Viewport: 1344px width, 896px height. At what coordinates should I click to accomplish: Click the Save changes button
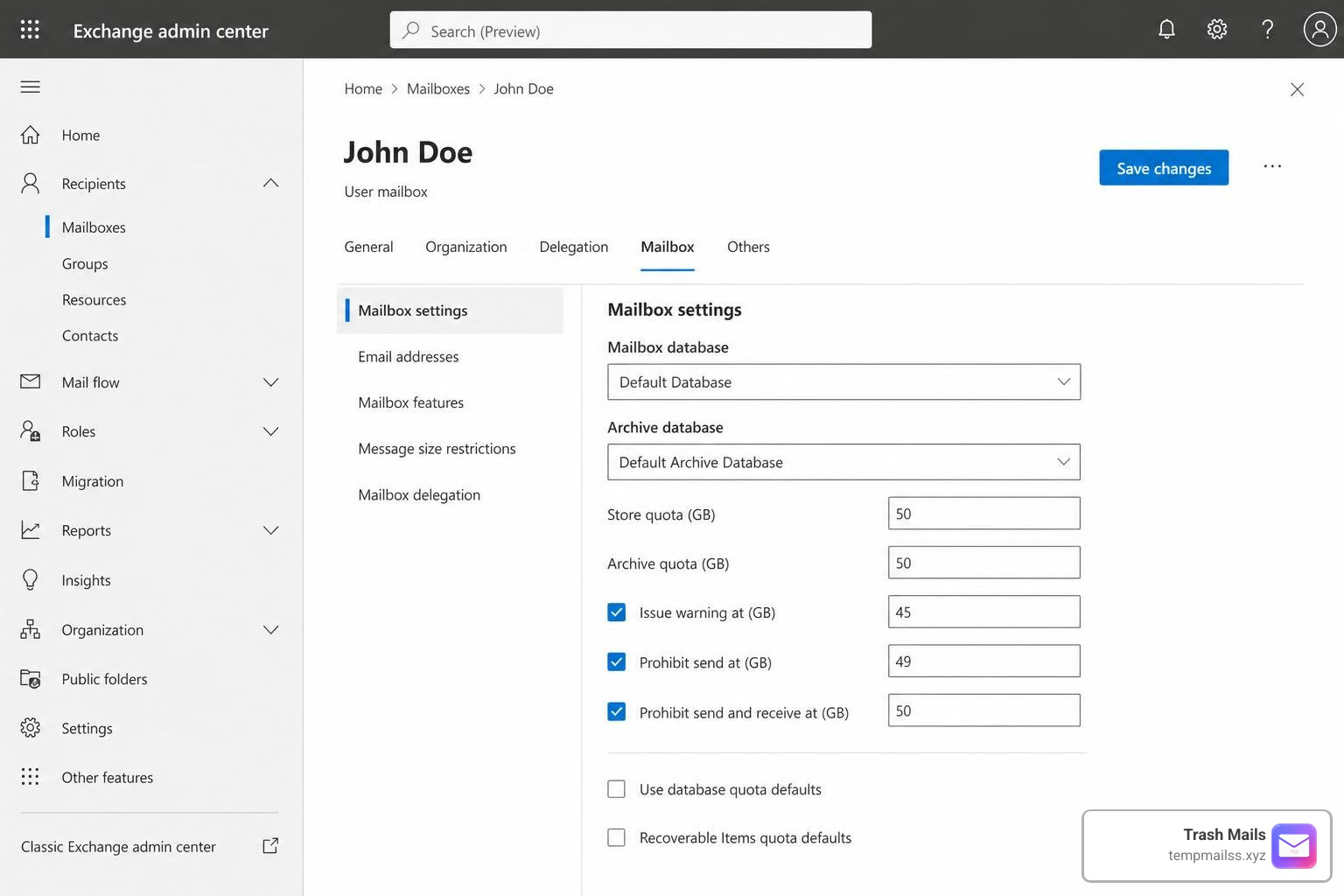coord(1164,168)
